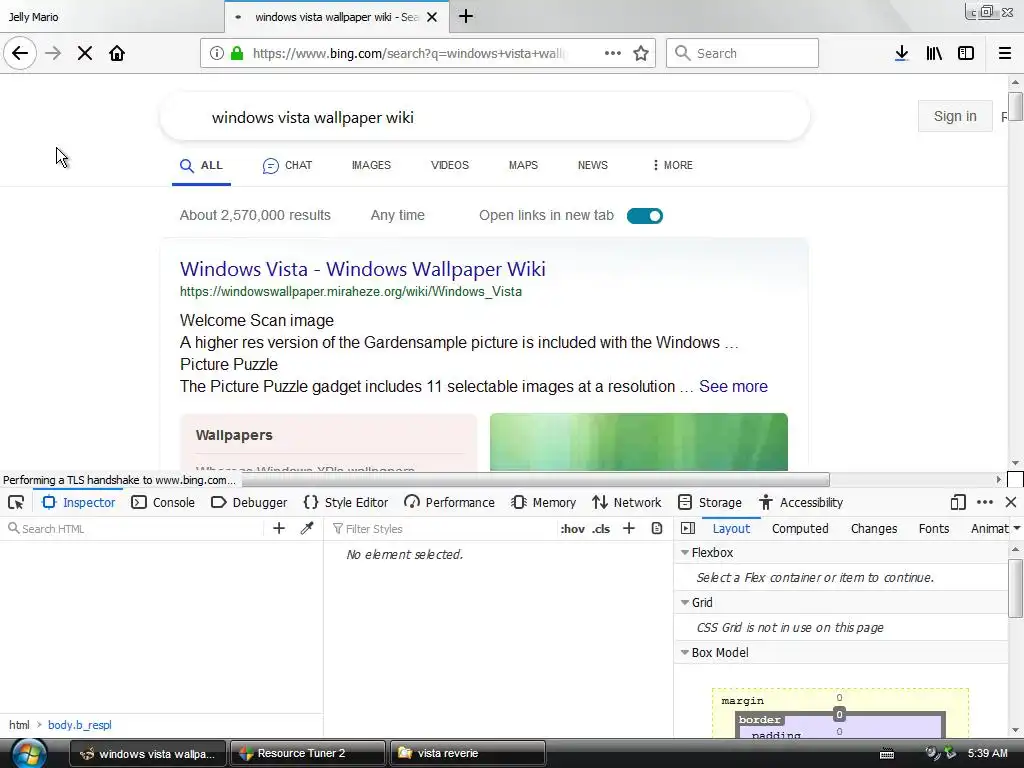This screenshot has height=768, width=1024.
Task: Toggle the three-pane inspector icon
Action: (688, 528)
